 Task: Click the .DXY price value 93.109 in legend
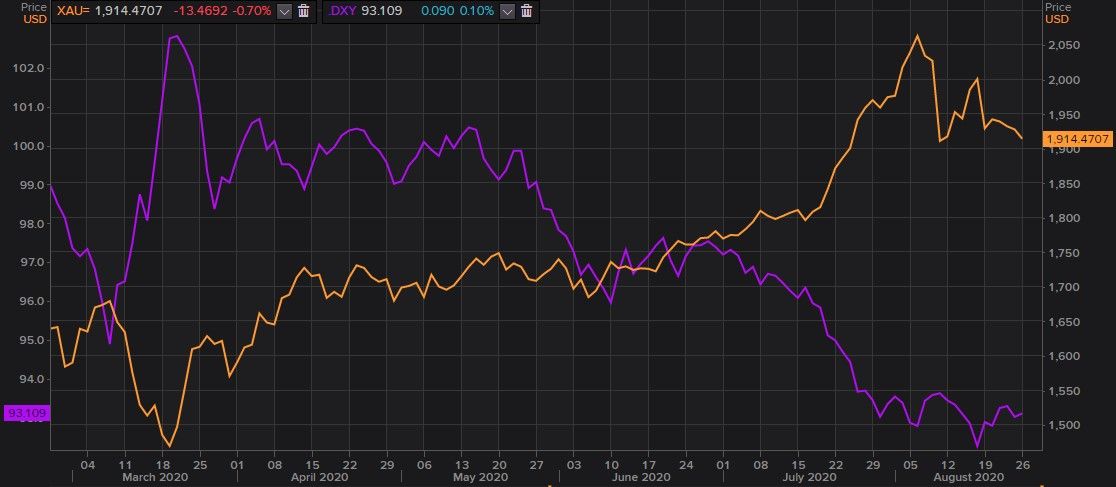[381, 11]
